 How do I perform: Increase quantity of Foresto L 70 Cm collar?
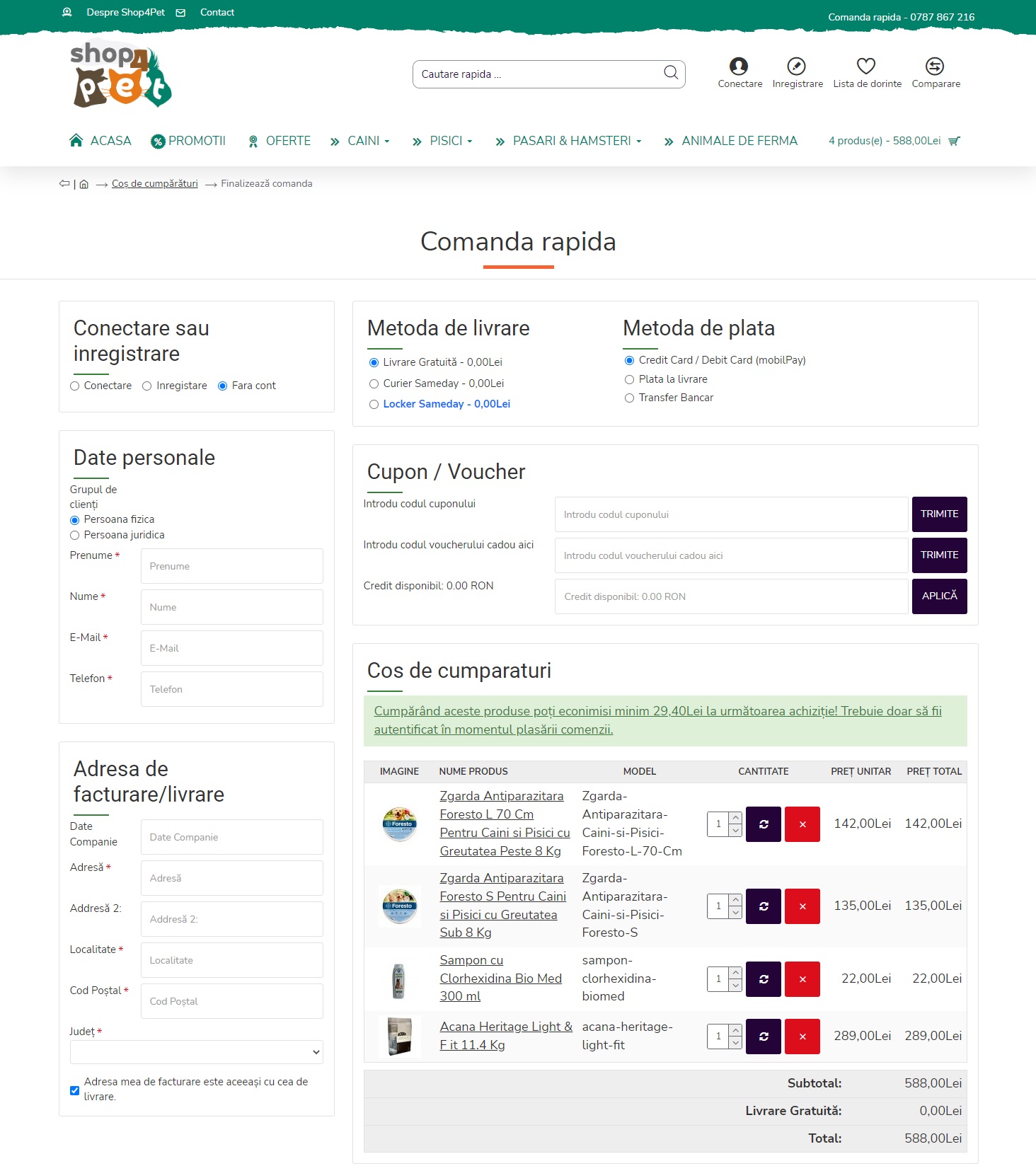tap(736, 819)
